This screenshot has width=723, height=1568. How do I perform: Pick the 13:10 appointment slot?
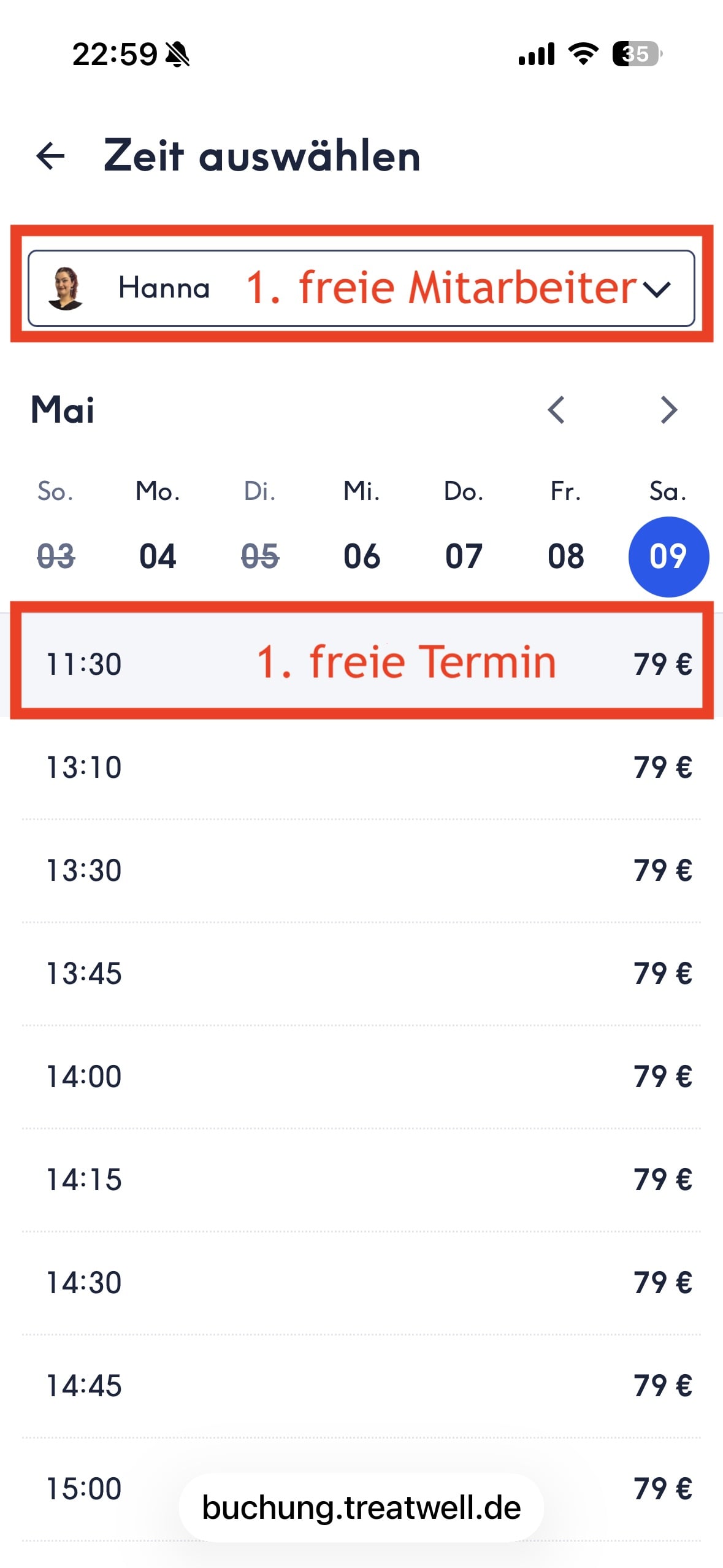click(362, 767)
